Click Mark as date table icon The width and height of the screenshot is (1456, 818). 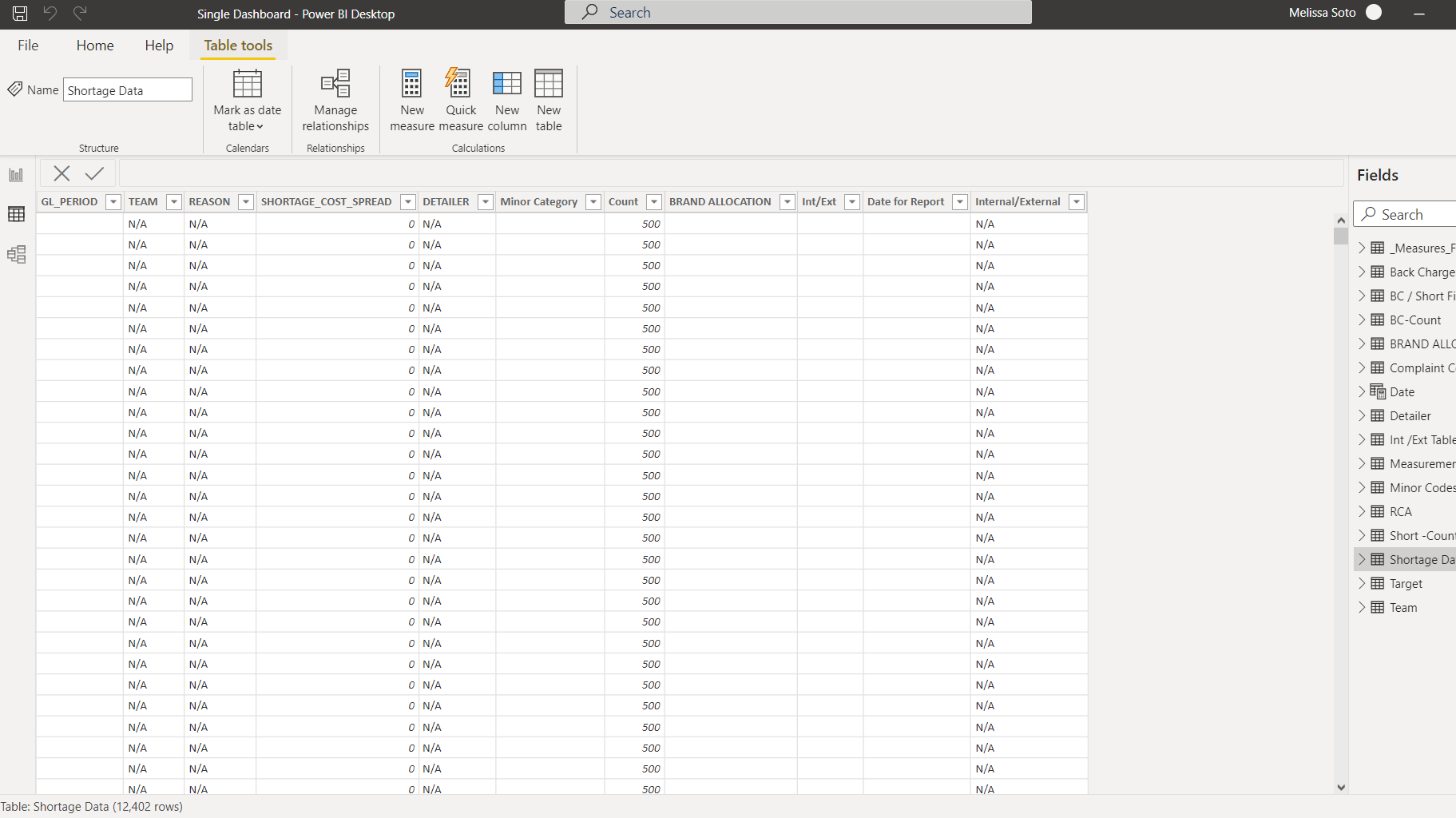click(248, 83)
